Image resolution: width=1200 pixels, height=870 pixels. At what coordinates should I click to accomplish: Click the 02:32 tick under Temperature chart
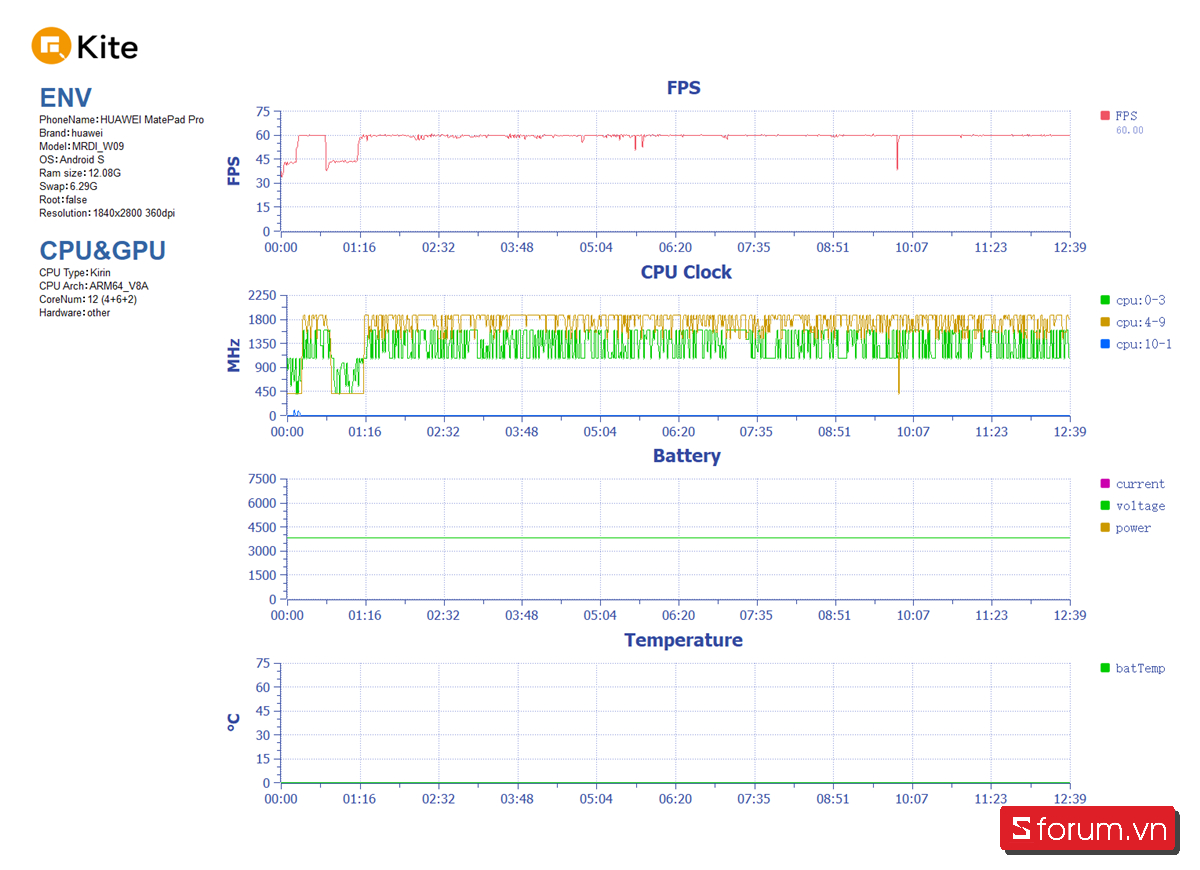(x=438, y=800)
